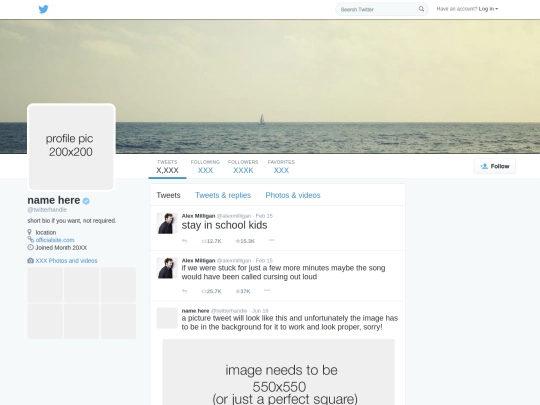This screenshot has width=540, height=405.
Task: Click the name here profile name
Action: pyautogui.click(x=54, y=200)
